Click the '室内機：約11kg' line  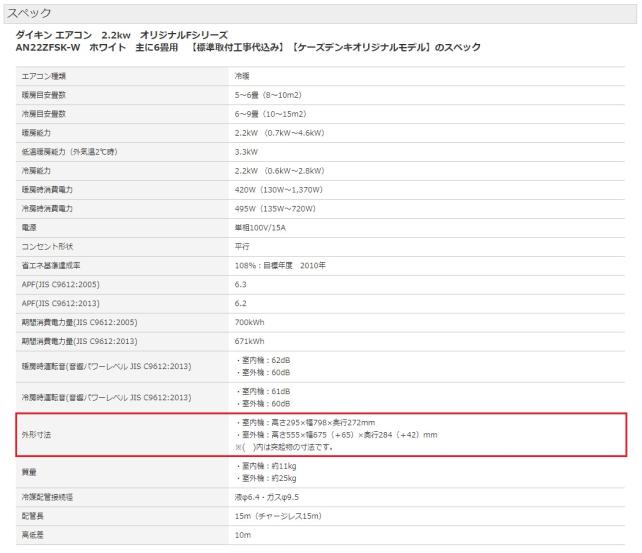coord(266,466)
